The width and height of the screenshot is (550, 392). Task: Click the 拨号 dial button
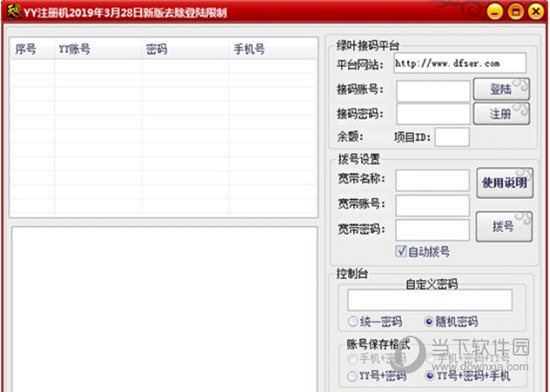tap(504, 227)
